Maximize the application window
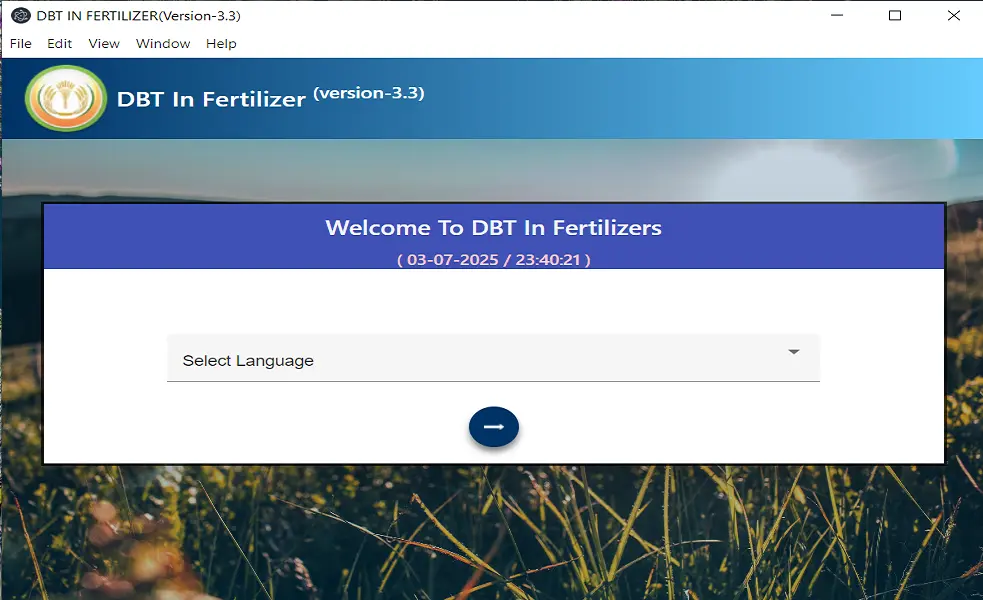Viewport: 983px width, 600px height. point(895,15)
